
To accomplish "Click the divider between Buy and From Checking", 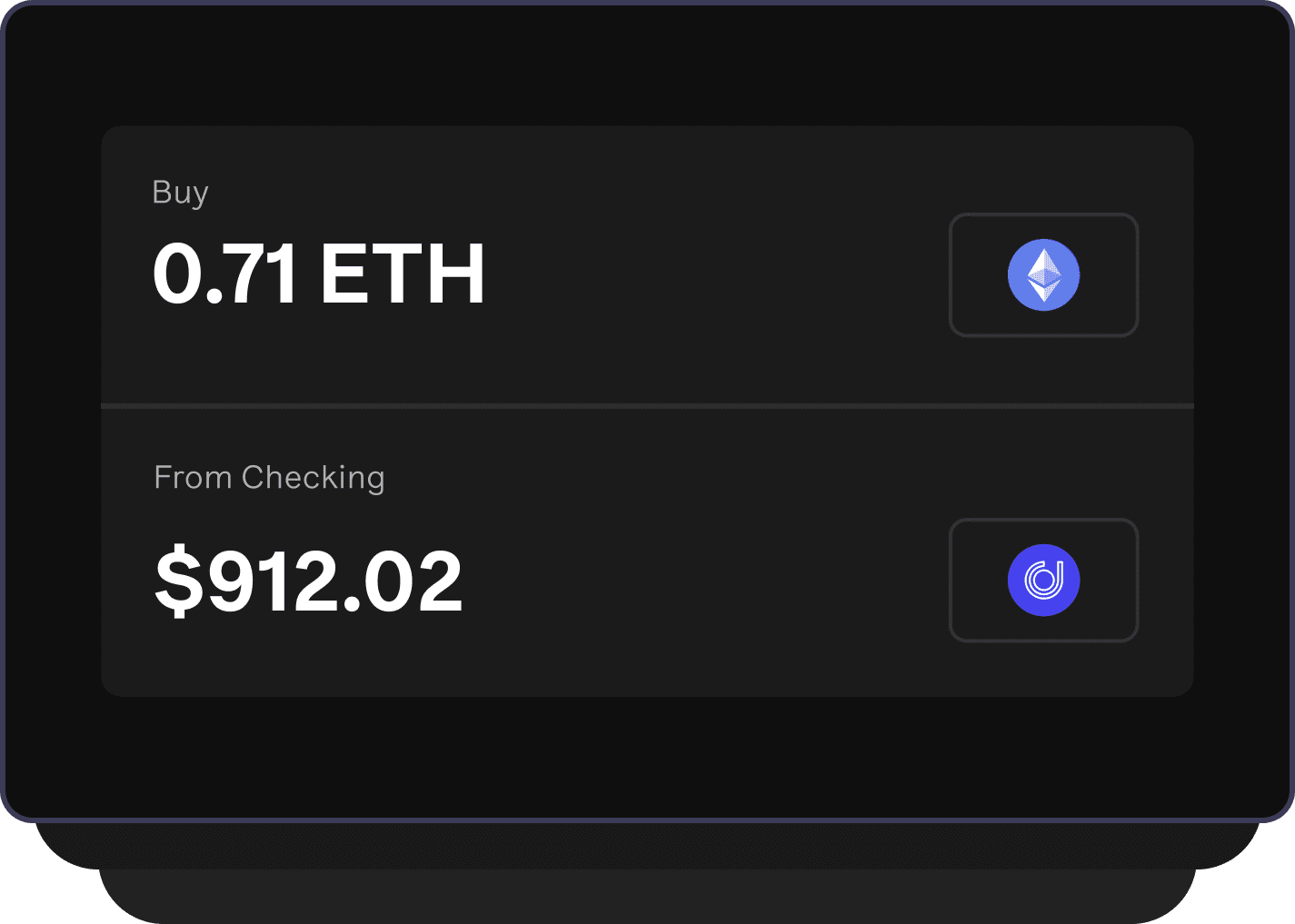I will (647, 406).
